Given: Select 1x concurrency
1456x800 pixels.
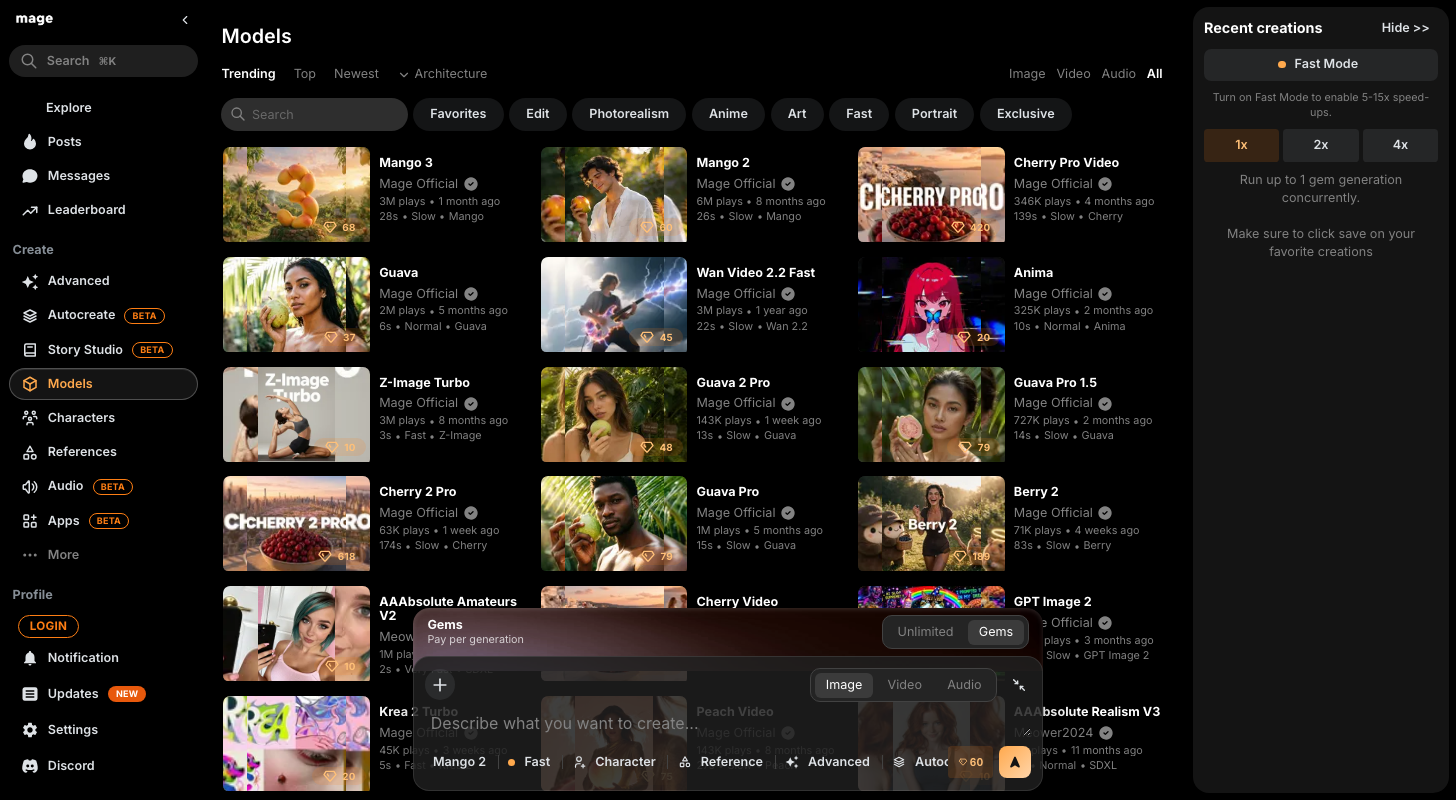Looking at the screenshot, I should [1241, 145].
